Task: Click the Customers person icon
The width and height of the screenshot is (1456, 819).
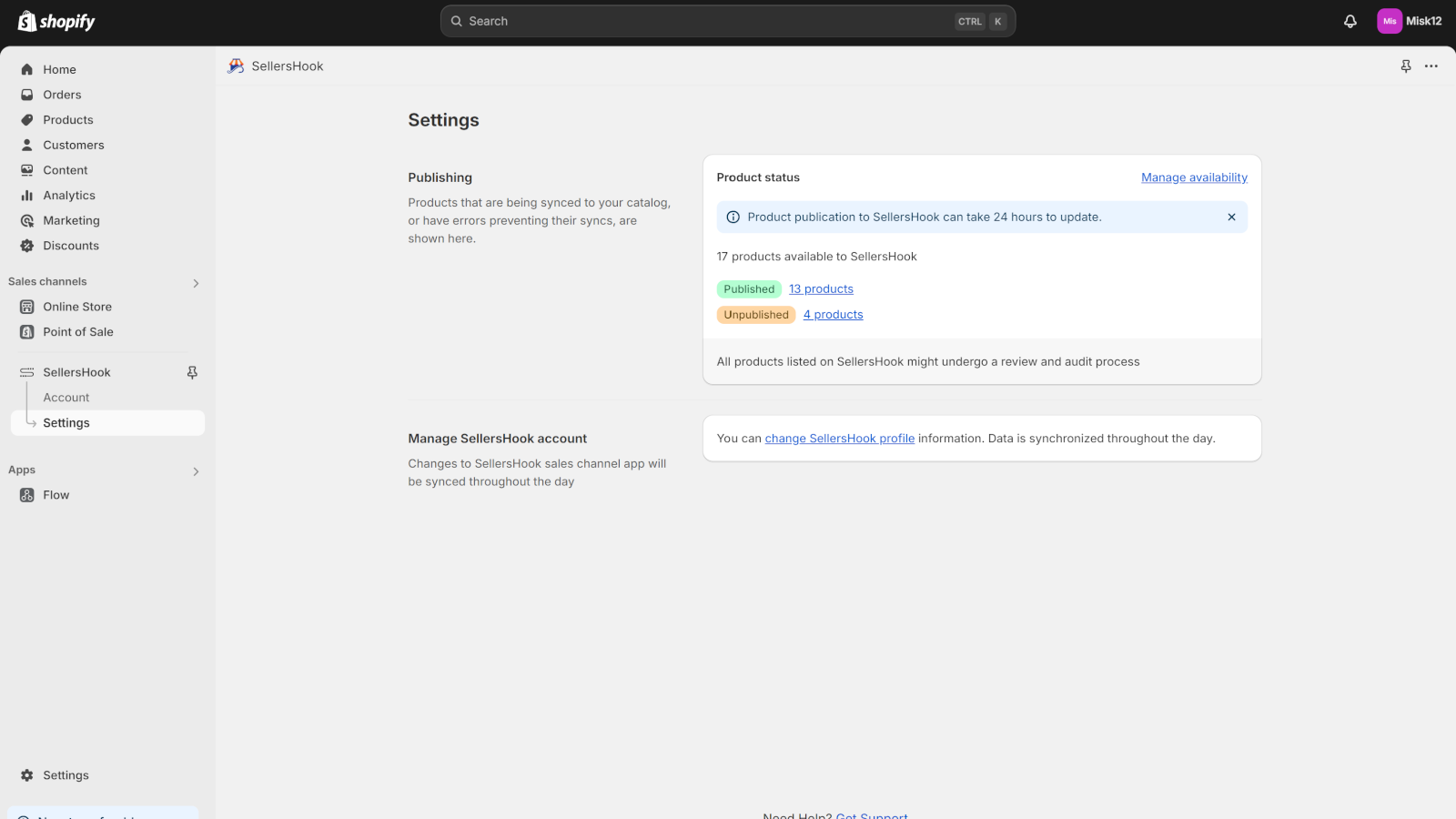Action: click(x=27, y=145)
